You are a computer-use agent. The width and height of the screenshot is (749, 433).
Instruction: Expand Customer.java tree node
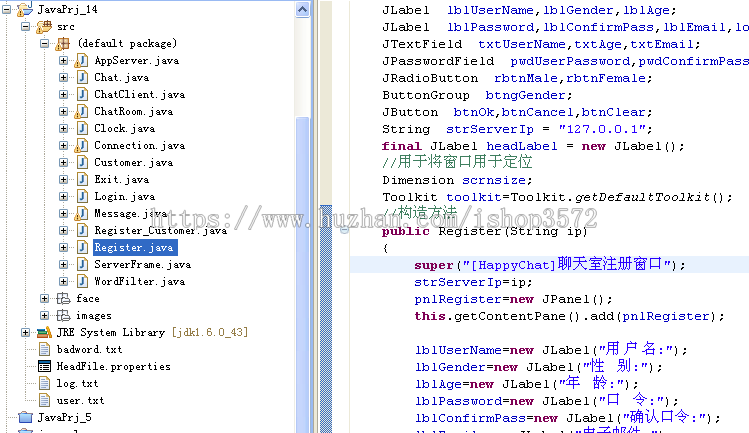(63, 162)
